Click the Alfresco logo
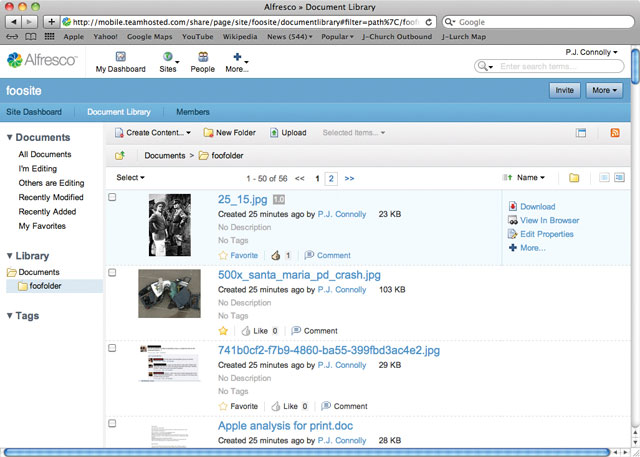 tap(42, 60)
